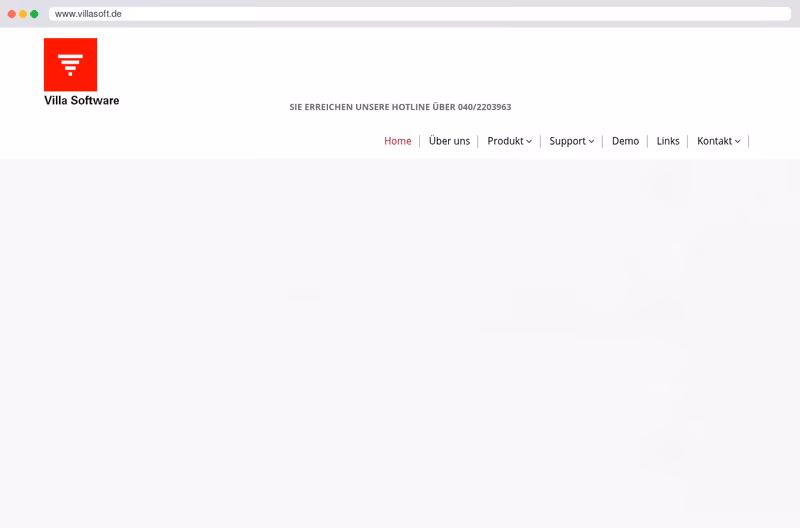The height and width of the screenshot is (528, 800).
Task: Navigate to the Demo page
Action: [625, 141]
